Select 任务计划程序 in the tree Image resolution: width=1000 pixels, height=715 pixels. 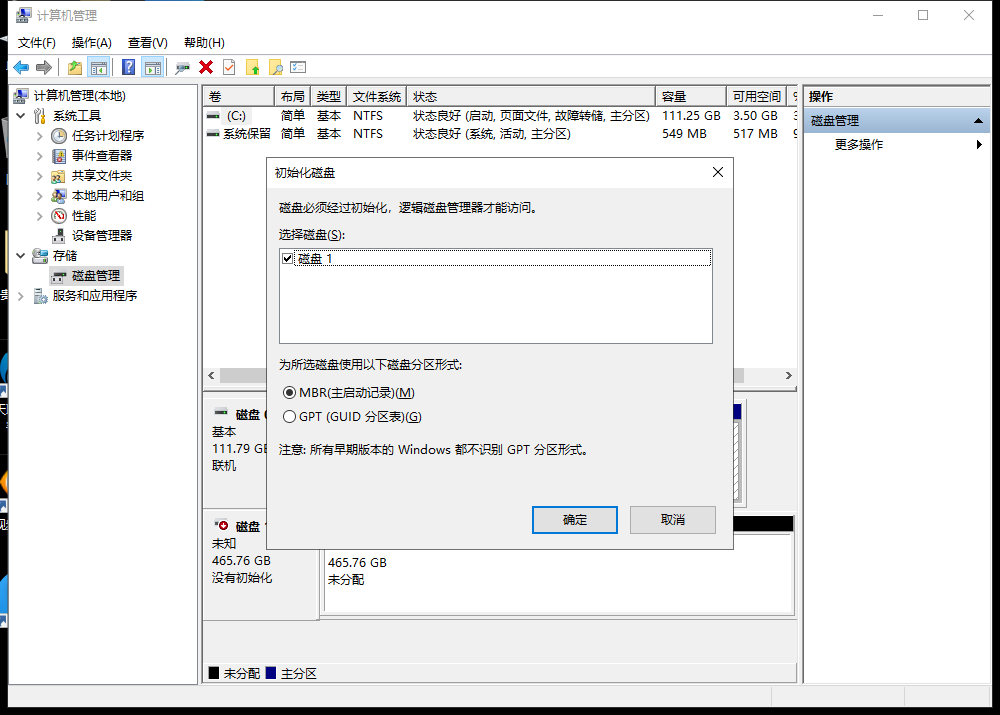pyautogui.click(x=108, y=135)
